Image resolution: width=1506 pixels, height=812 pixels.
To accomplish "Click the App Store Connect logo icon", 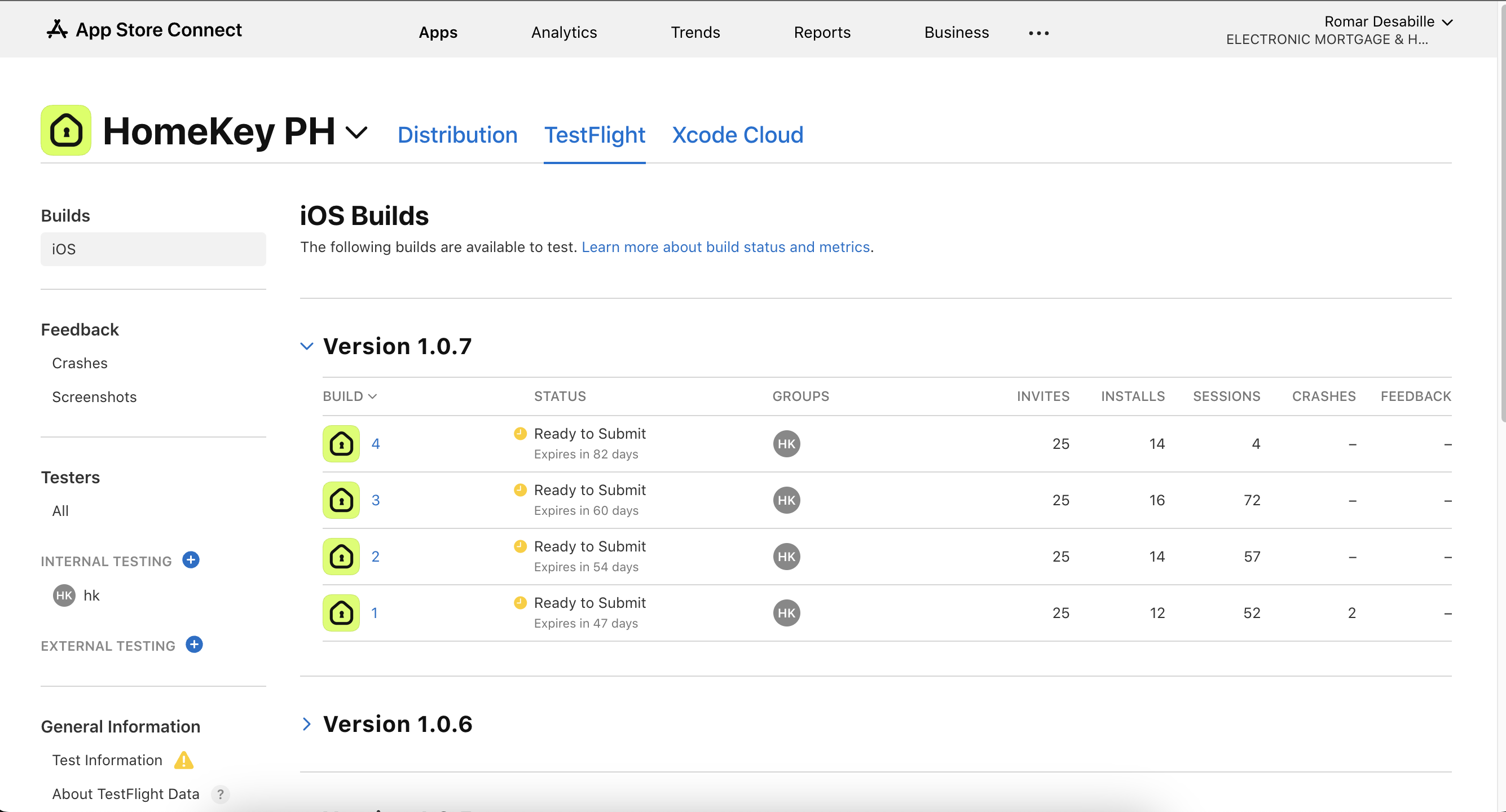I will point(57,29).
